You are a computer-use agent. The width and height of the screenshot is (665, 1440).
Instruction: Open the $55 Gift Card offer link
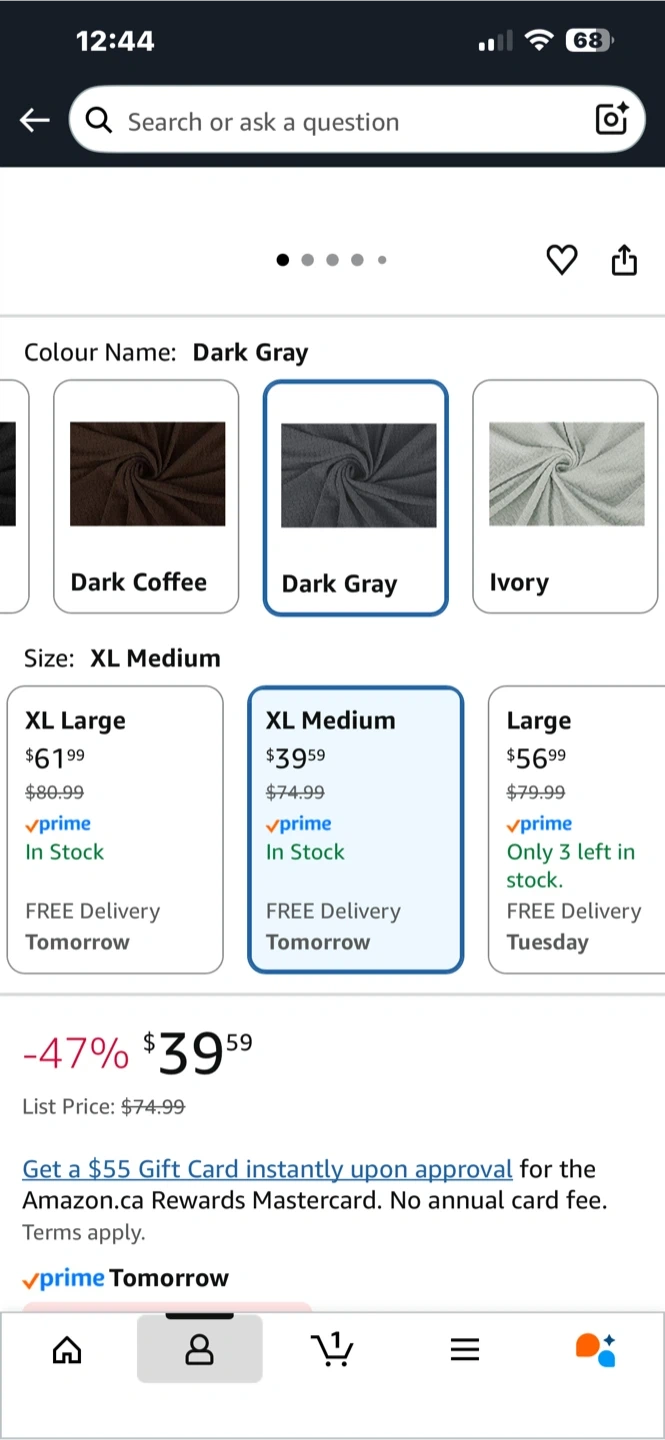pyautogui.click(x=267, y=1169)
